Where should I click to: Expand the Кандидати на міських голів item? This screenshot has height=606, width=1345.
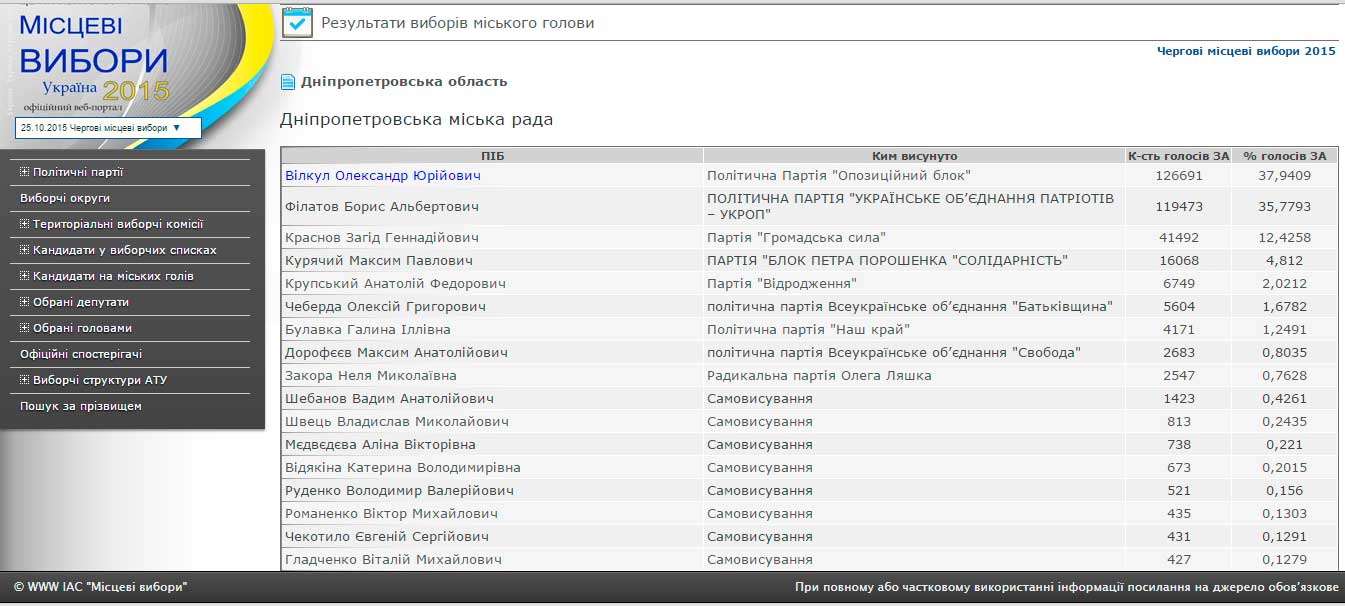tap(25, 276)
